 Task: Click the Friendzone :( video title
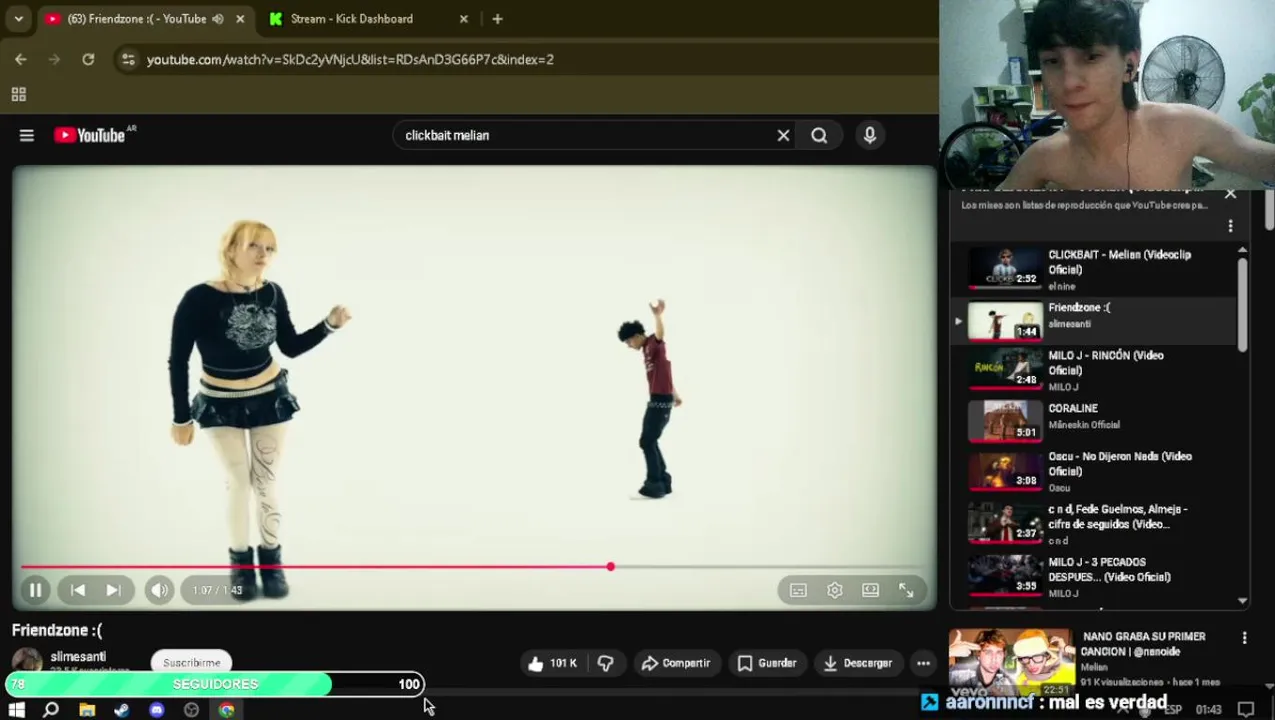(x=57, y=630)
